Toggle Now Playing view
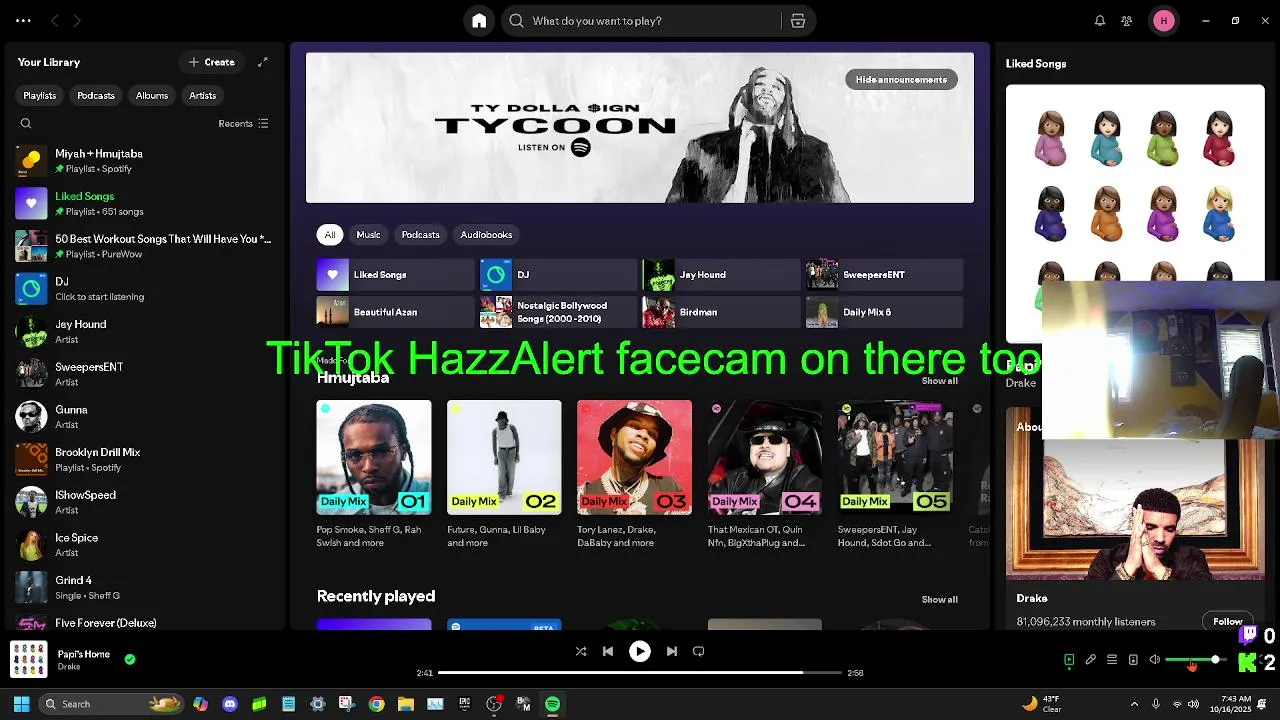 click(x=1069, y=660)
